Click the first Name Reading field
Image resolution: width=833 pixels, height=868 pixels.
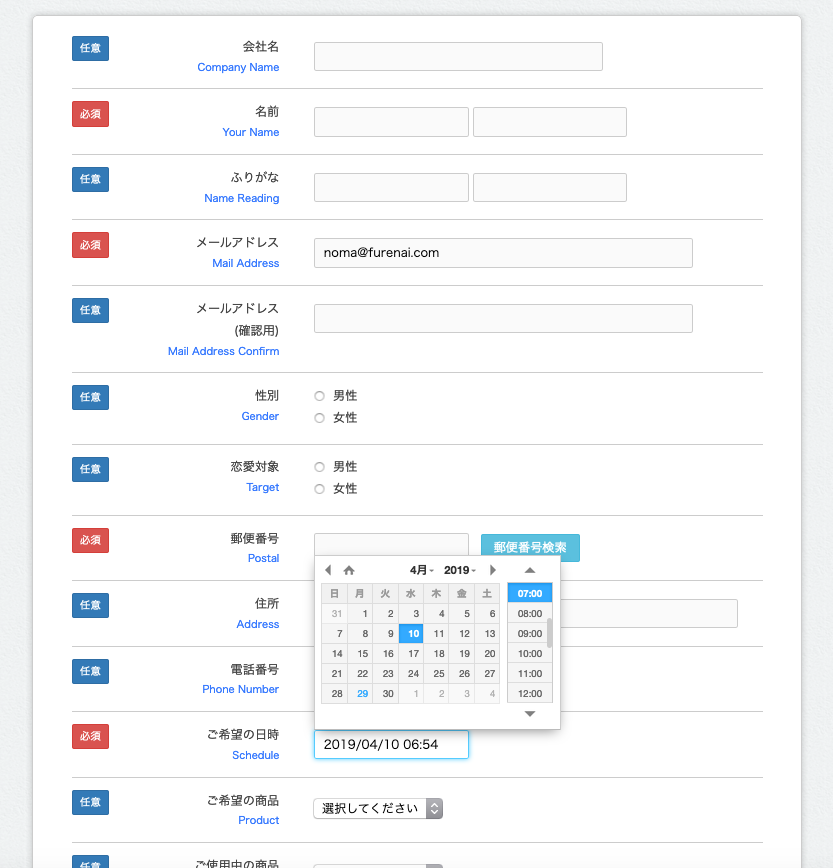pos(391,188)
